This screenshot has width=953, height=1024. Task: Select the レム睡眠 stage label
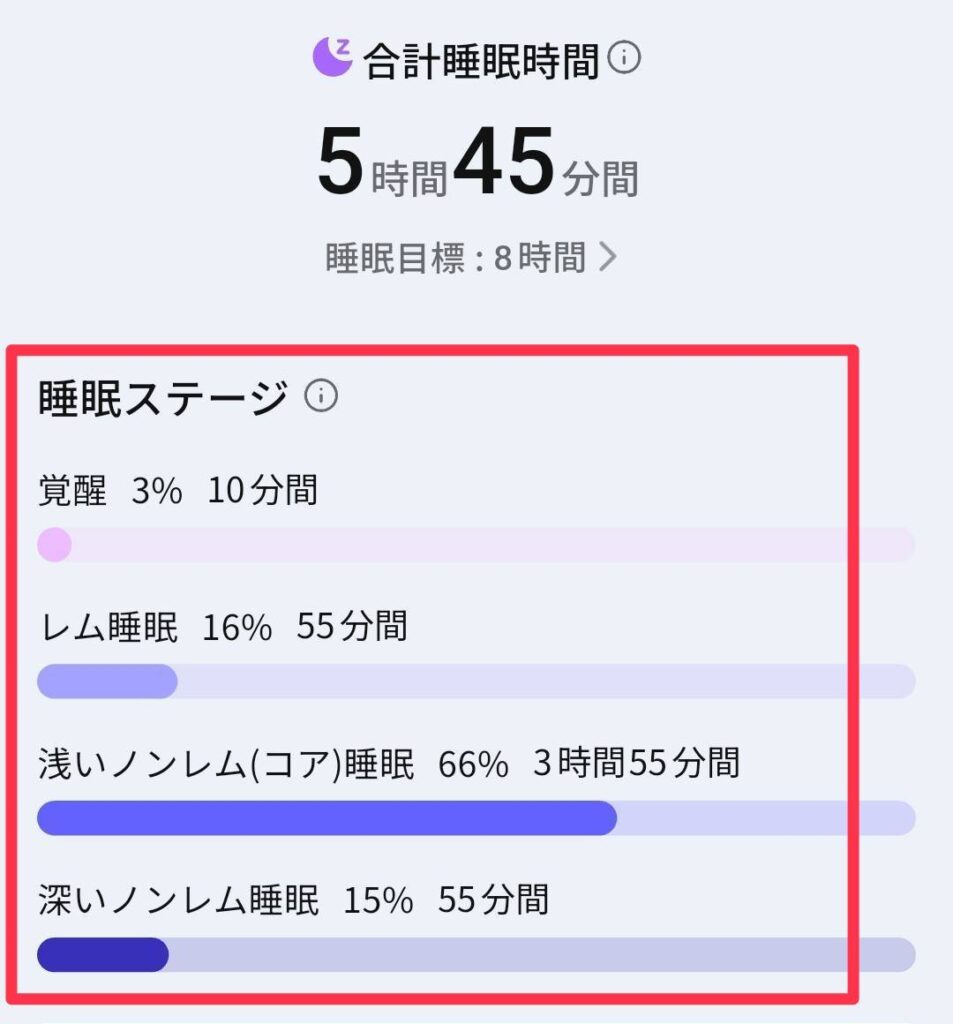point(108,627)
